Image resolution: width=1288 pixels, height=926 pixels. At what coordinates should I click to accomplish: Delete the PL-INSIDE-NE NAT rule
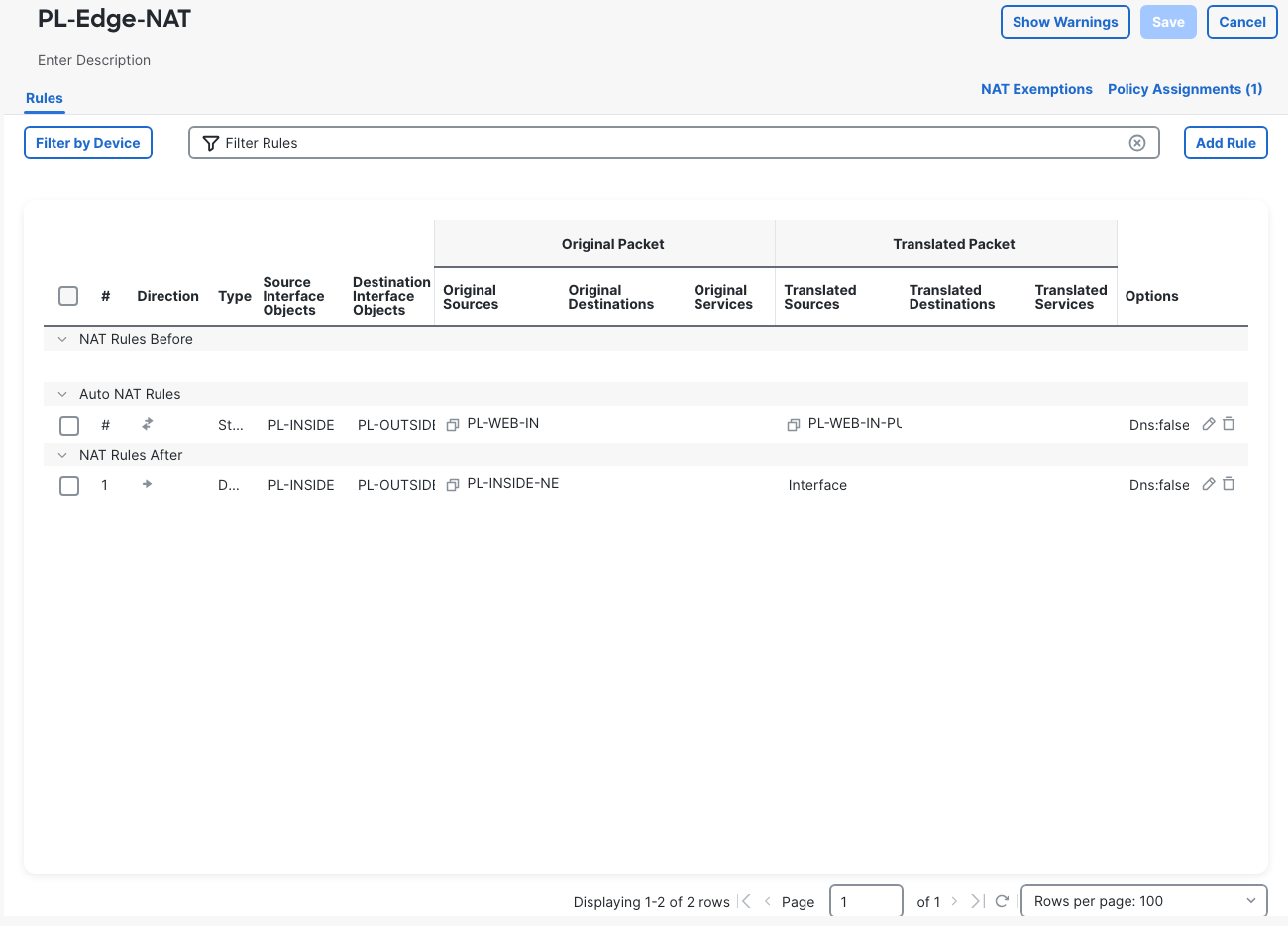1229,484
